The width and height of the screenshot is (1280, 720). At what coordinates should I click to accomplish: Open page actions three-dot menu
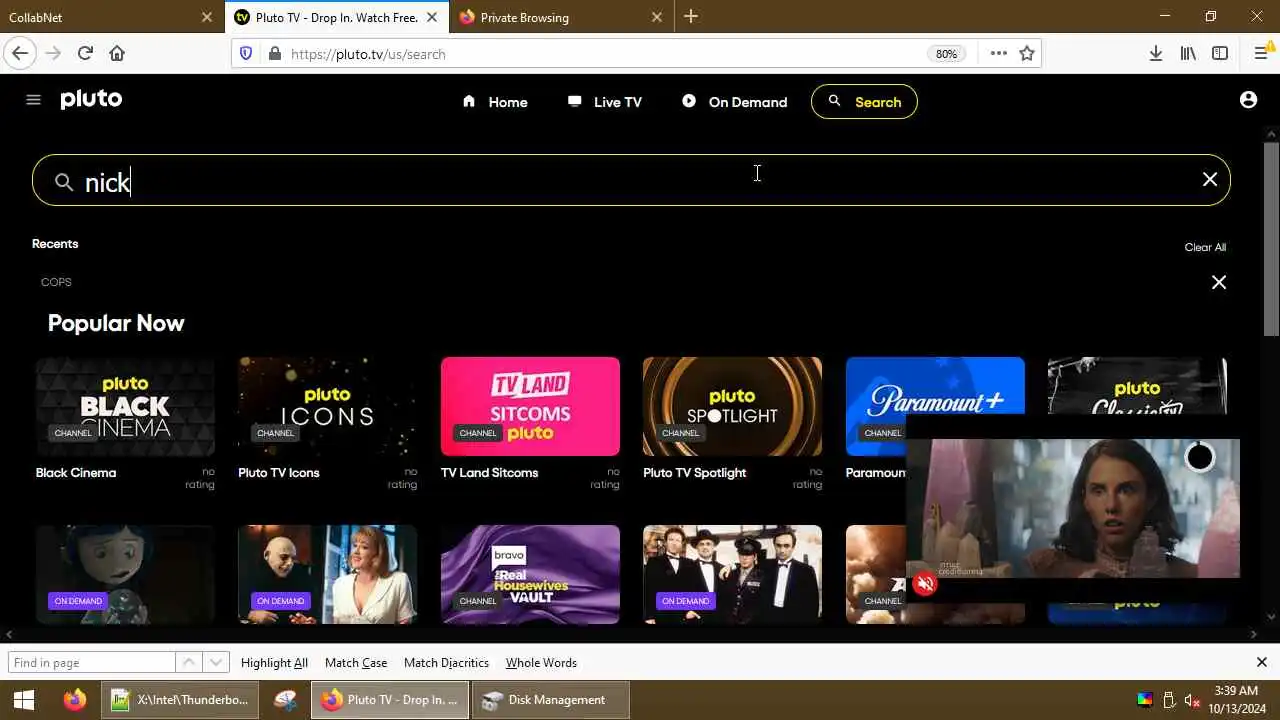pyautogui.click(x=998, y=53)
